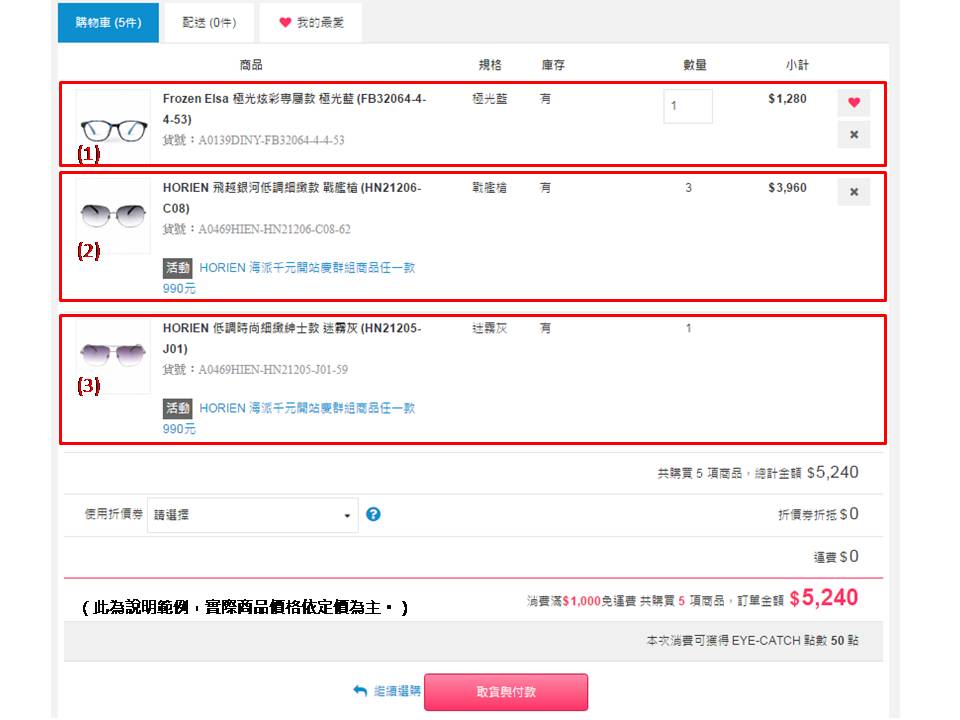Image resolution: width=960 pixels, height=720 pixels.
Task: Select the 購物車 (5件) tab
Action: (107, 21)
